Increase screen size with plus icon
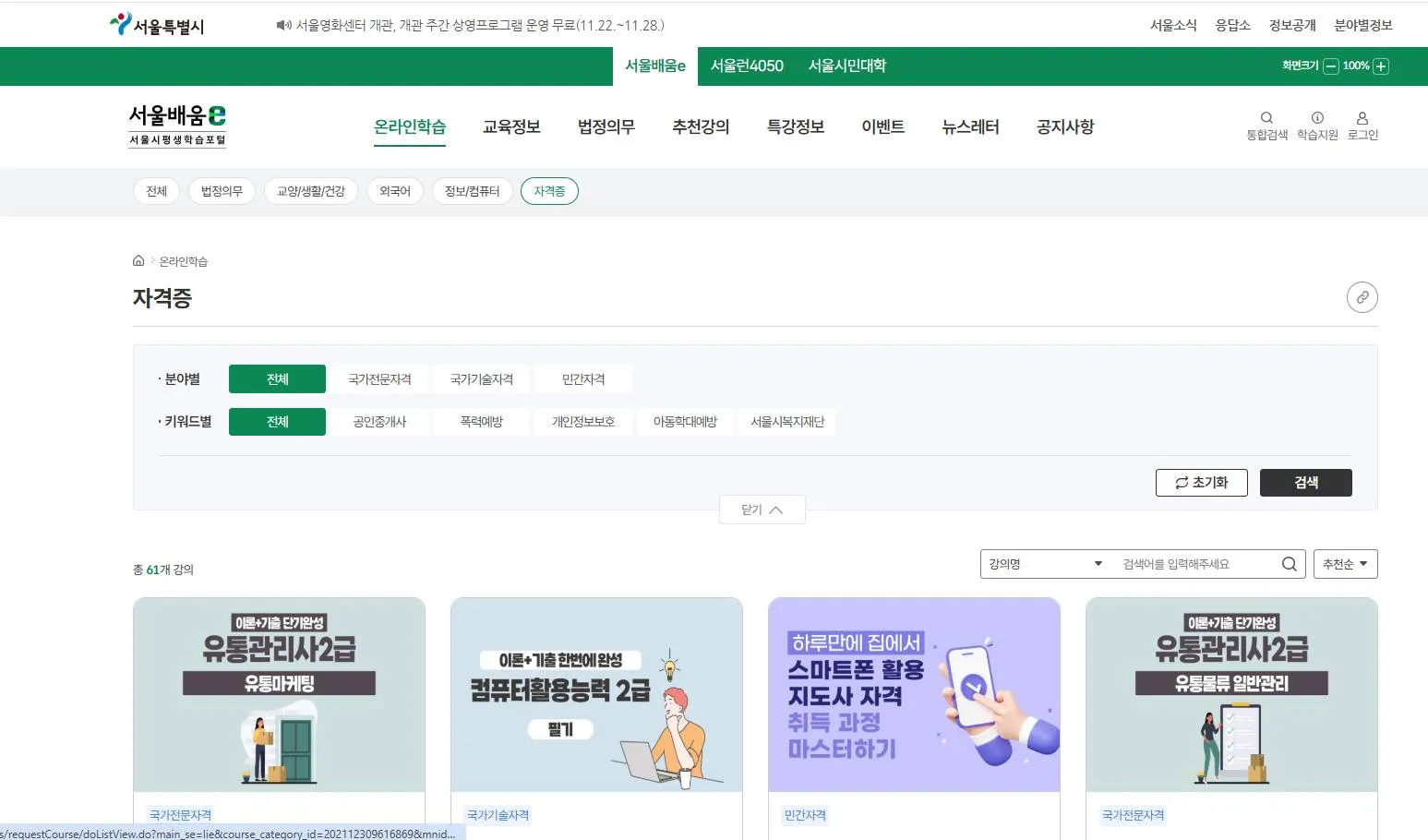The image size is (1428, 840). tap(1381, 66)
